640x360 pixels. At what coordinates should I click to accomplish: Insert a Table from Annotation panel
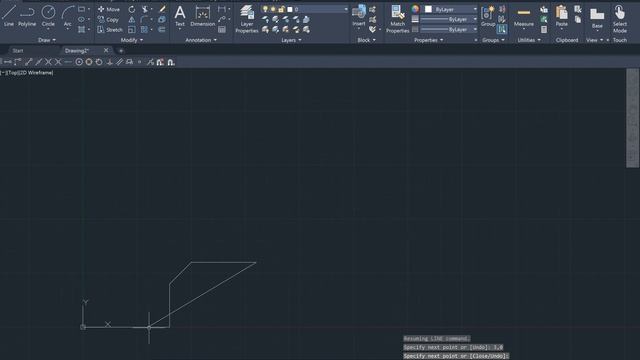(222, 29)
